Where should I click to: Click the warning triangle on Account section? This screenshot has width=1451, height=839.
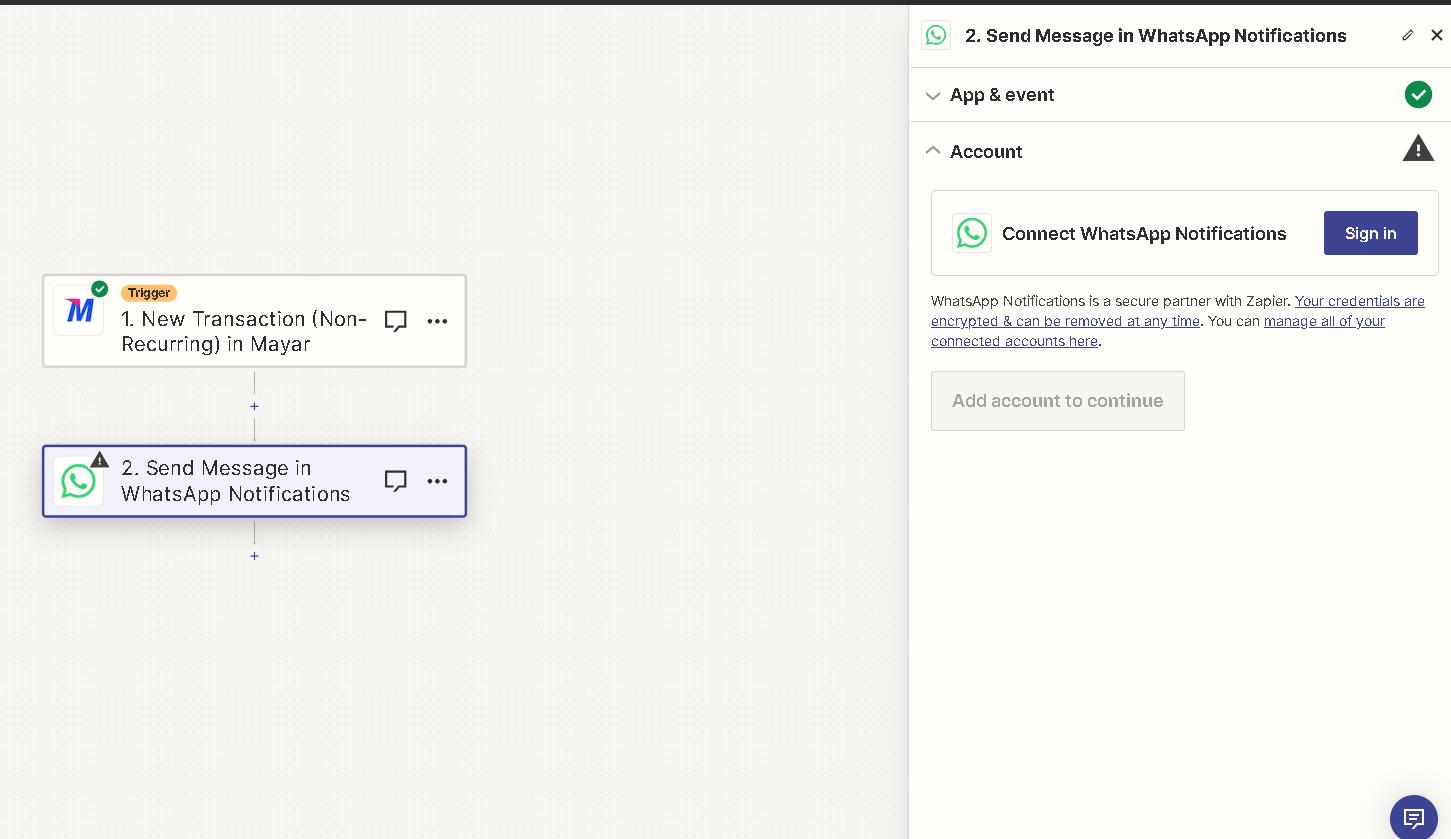pos(1418,150)
